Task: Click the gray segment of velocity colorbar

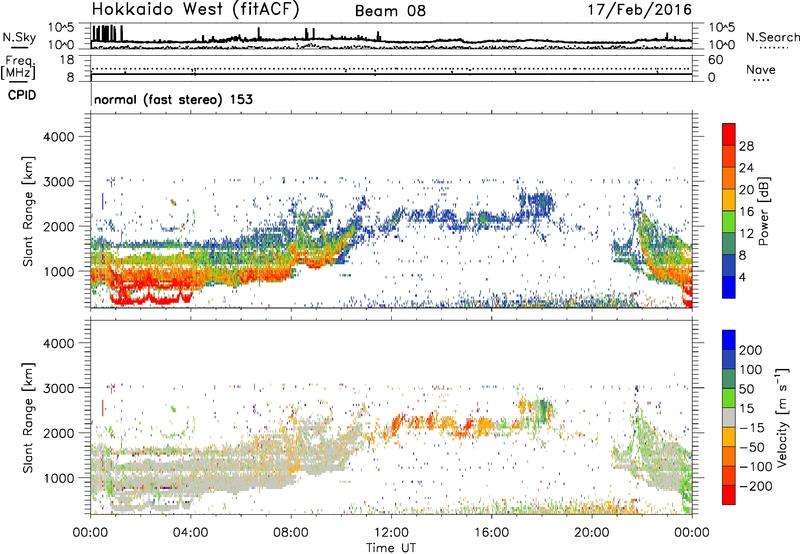Action: (x=729, y=418)
